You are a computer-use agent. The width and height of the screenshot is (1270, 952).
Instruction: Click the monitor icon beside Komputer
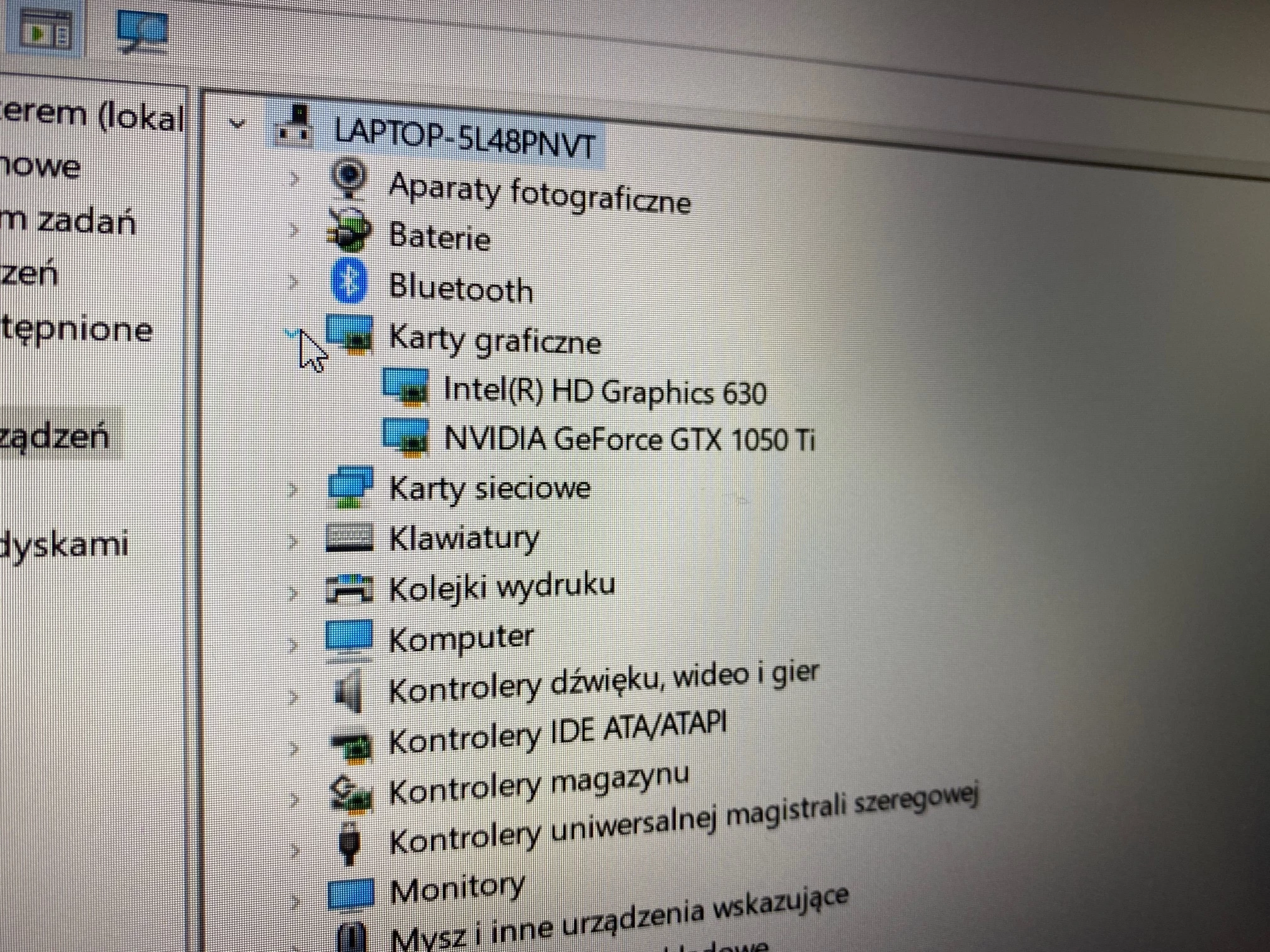tap(349, 640)
